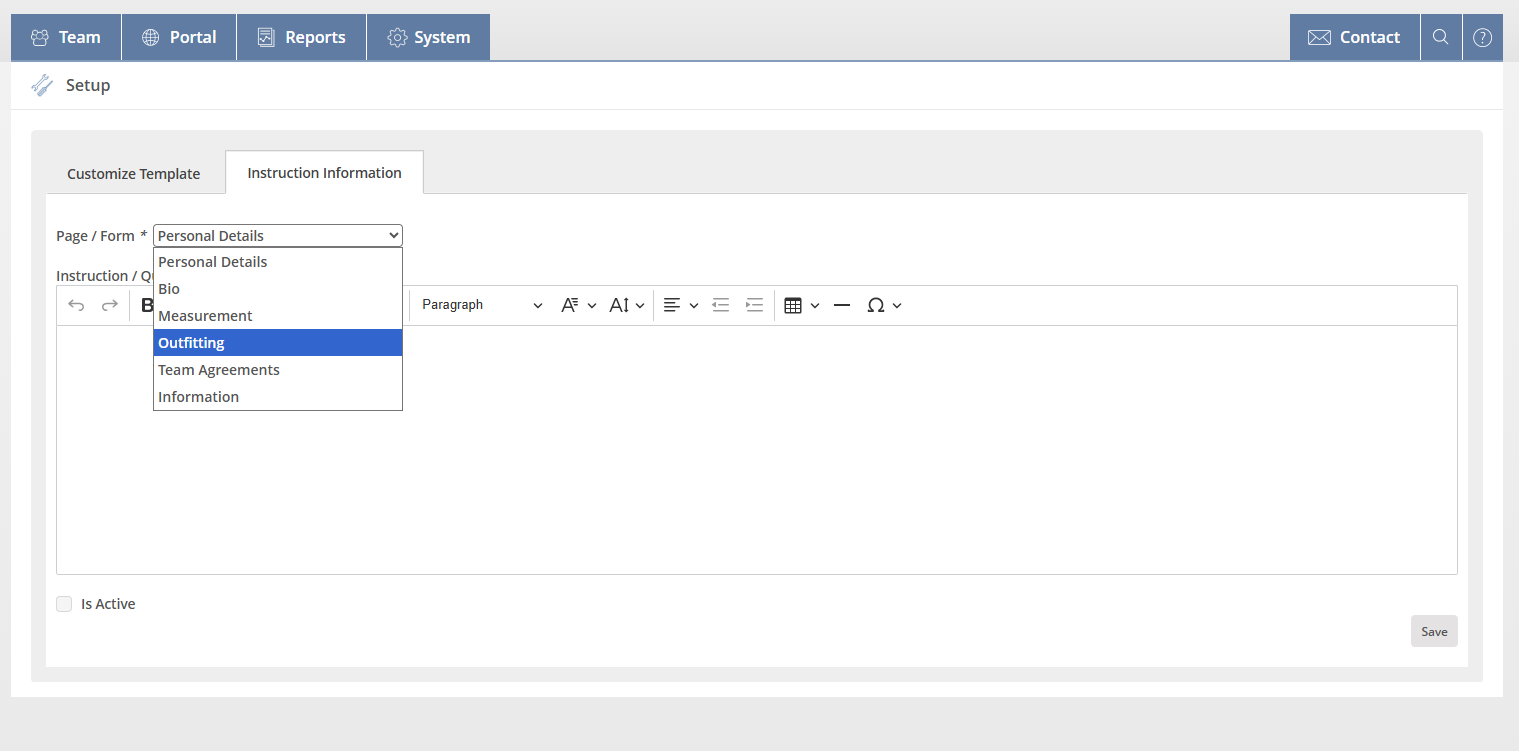The height and width of the screenshot is (751, 1519).
Task: Open the insert table tool
Action: tap(801, 305)
